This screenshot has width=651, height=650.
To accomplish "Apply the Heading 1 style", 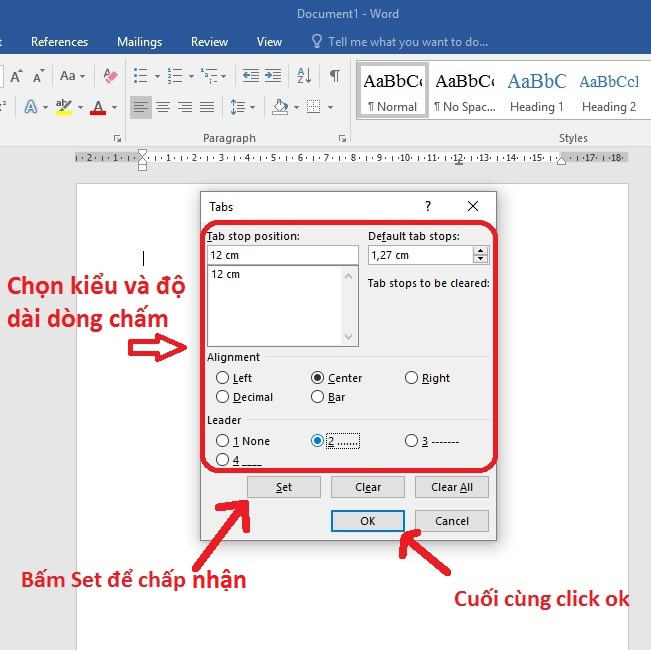I will point(537,90).
